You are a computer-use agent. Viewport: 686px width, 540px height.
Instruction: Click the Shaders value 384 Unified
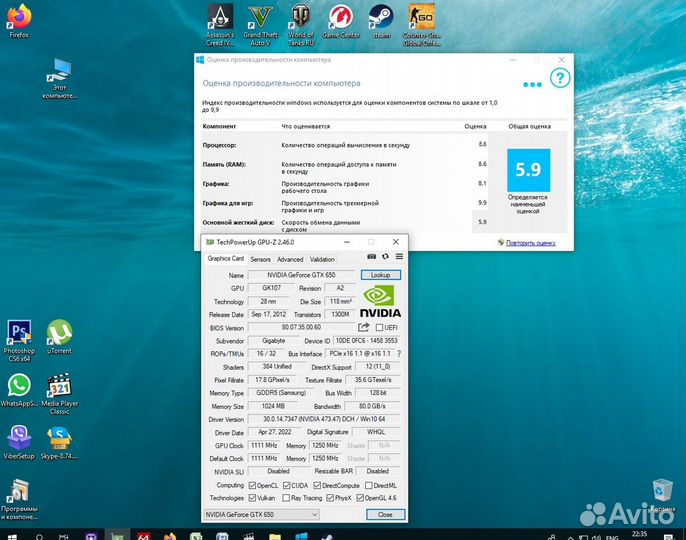(x=276, y=367)
